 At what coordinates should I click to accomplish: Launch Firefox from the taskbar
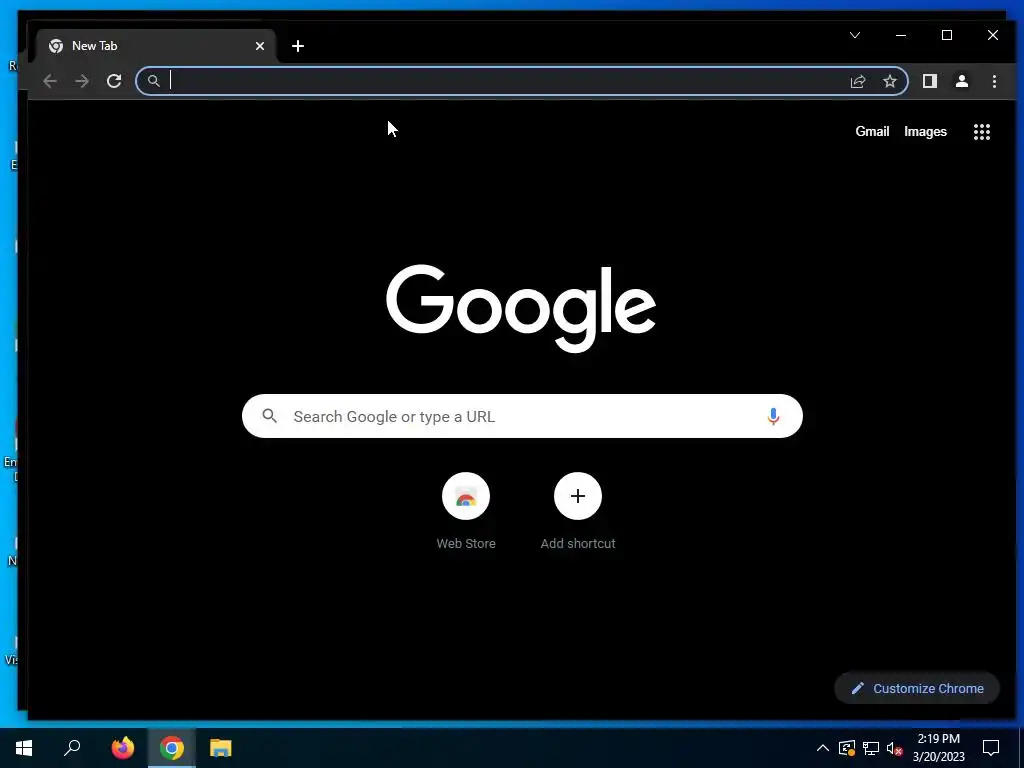[123, 748]
